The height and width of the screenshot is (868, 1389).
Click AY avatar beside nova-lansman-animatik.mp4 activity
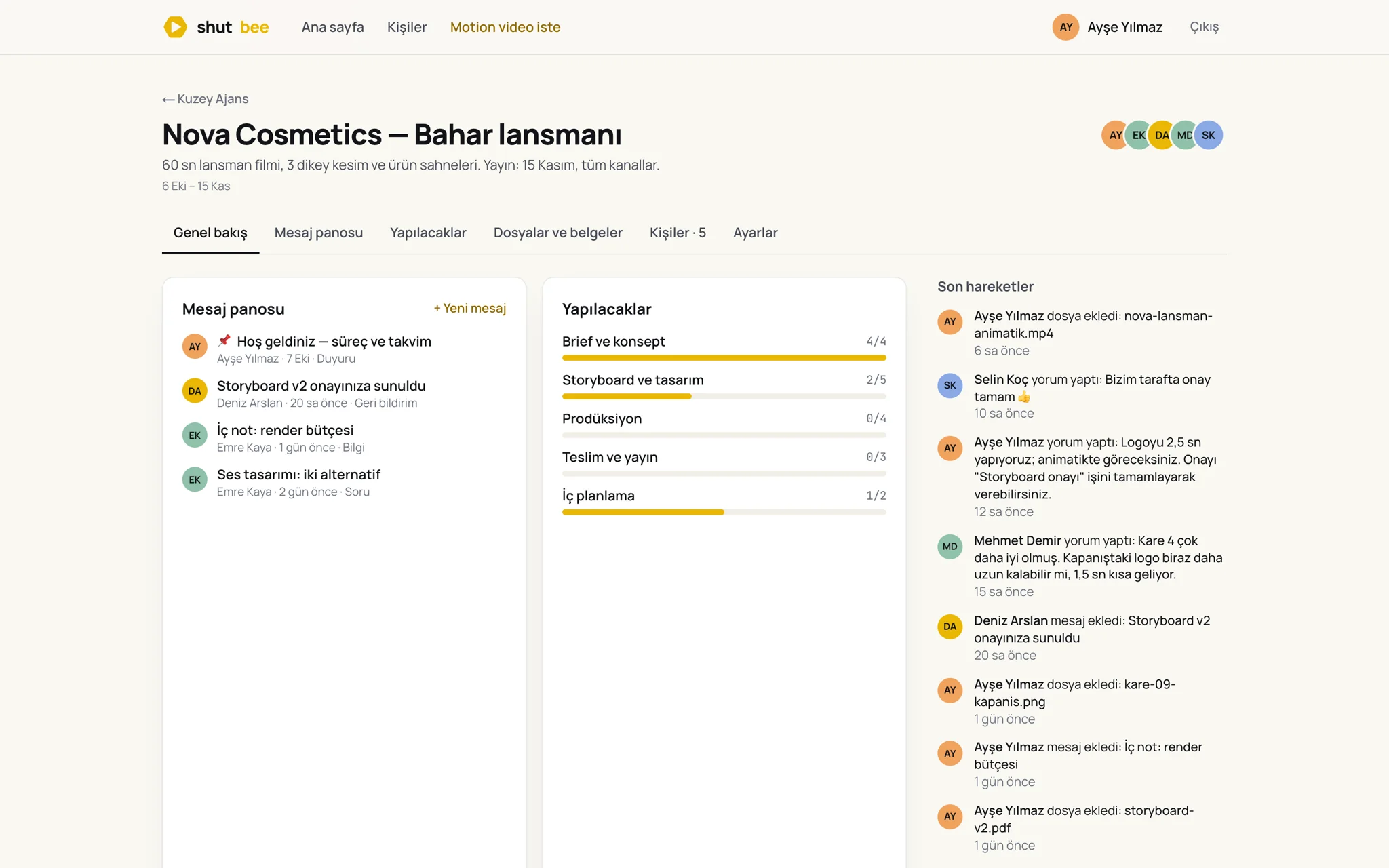click(x=950, y=321)
